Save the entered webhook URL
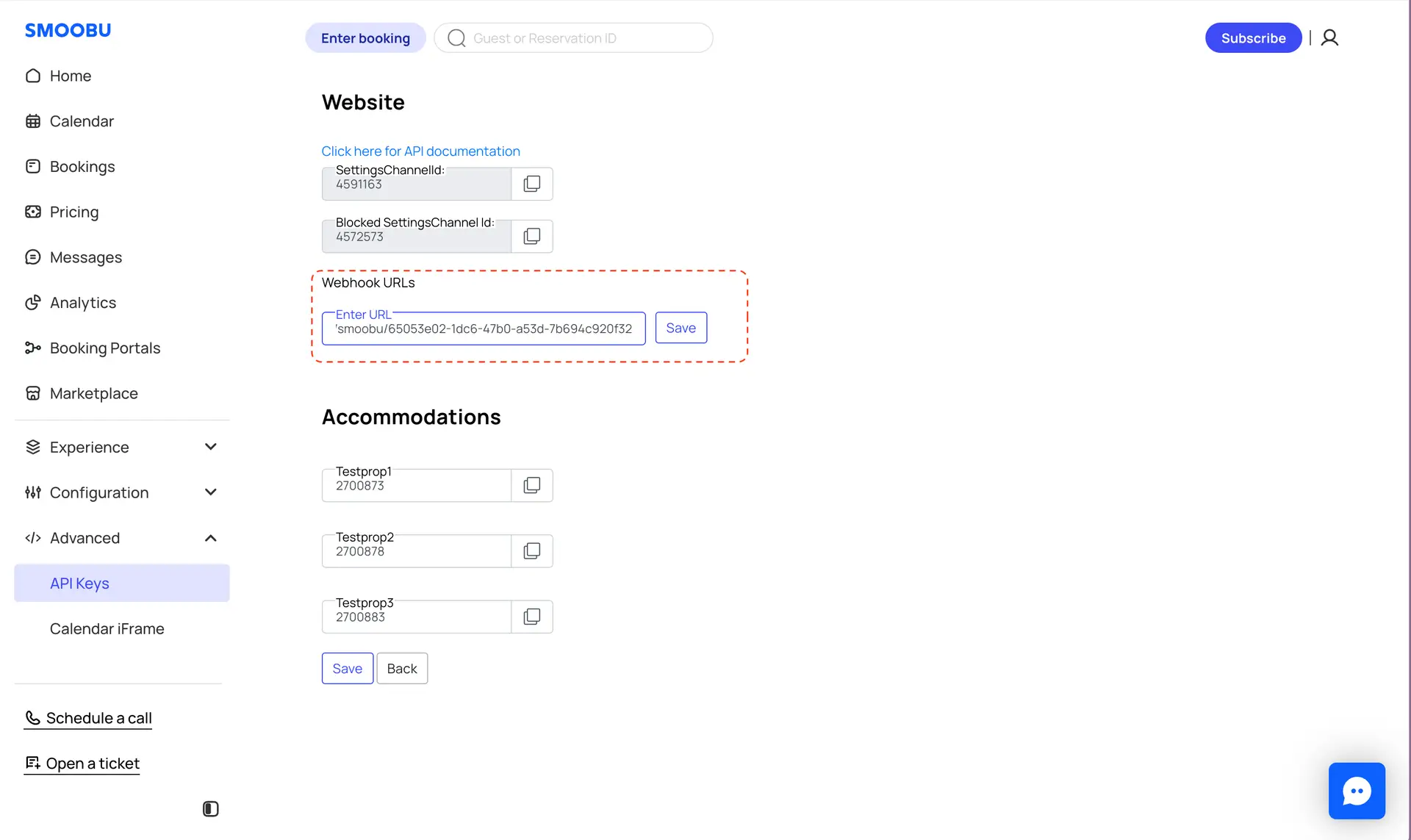The width and height of the screenshot is (1411, 840). click(681, 327)
